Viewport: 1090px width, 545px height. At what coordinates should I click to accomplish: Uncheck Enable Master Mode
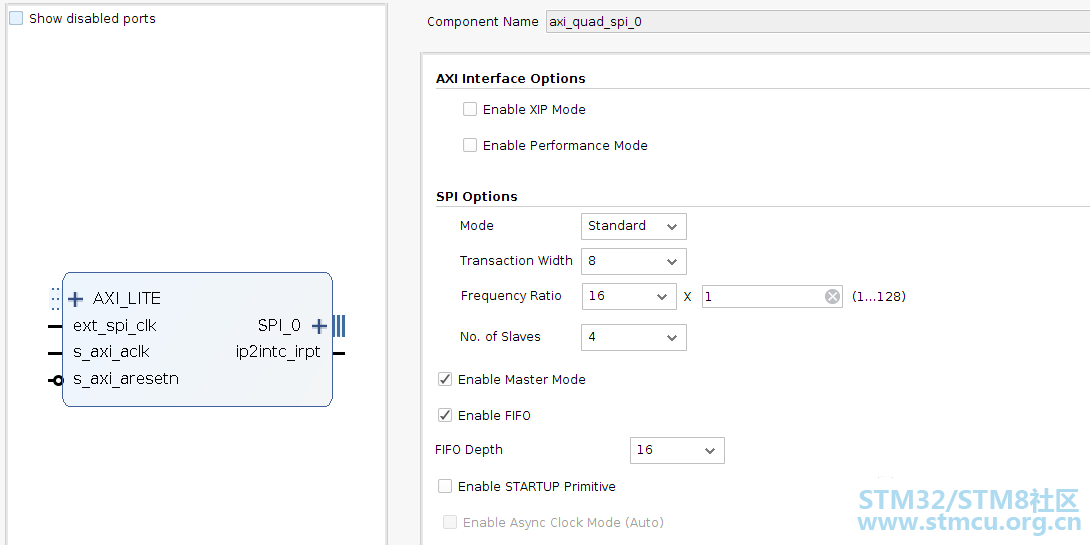point(445,380)
